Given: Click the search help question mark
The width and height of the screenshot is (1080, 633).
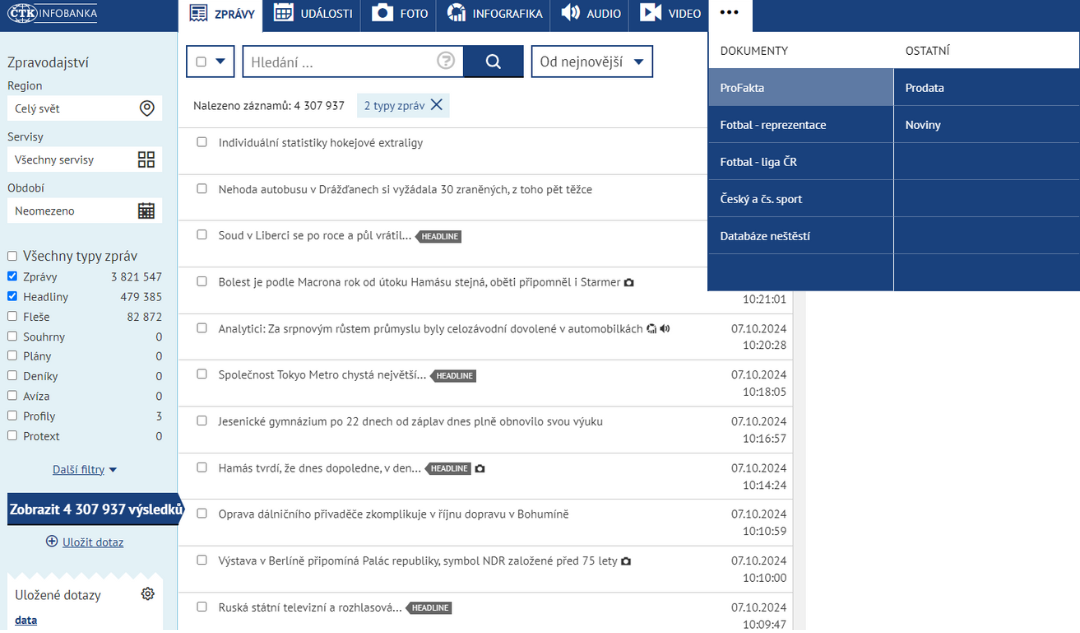Looking at the screenshot, I should point(446,61).
